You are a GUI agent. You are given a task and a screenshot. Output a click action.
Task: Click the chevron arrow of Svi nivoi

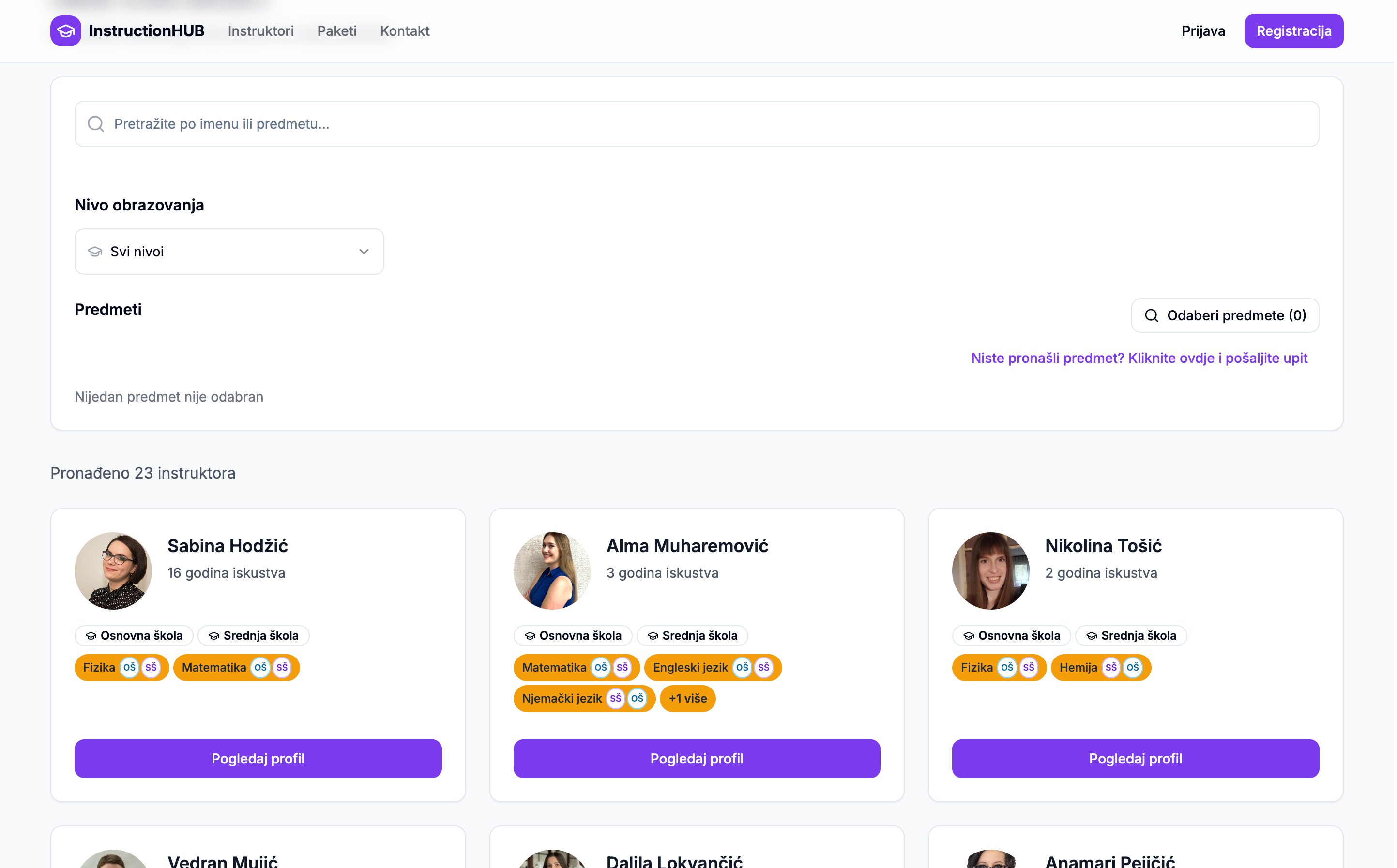364,252
